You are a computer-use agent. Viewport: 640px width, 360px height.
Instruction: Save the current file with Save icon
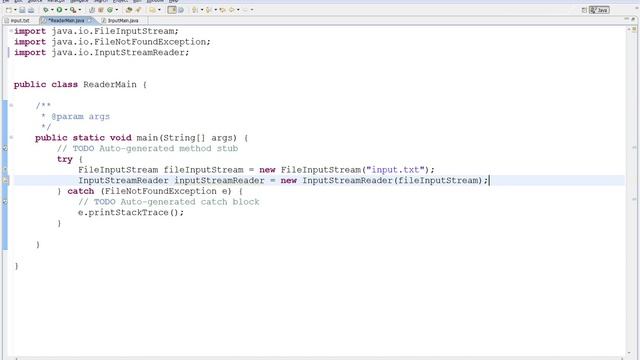[22, 10]
